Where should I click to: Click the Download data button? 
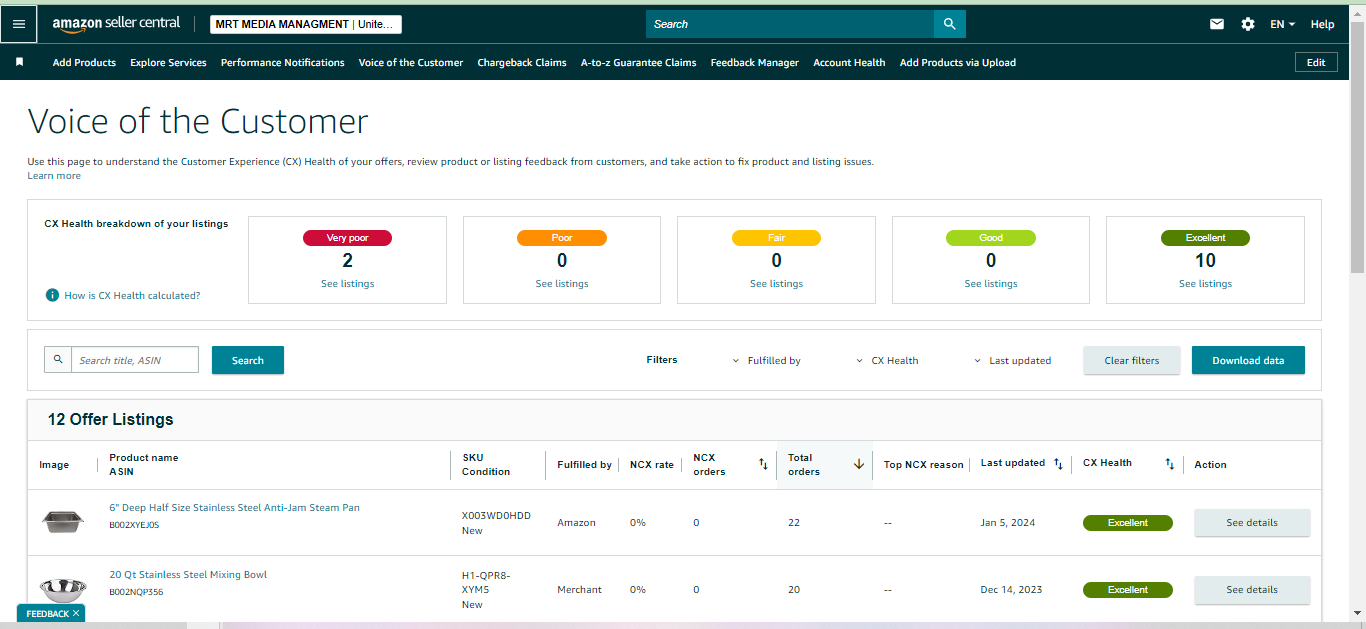click(1248, 360)
